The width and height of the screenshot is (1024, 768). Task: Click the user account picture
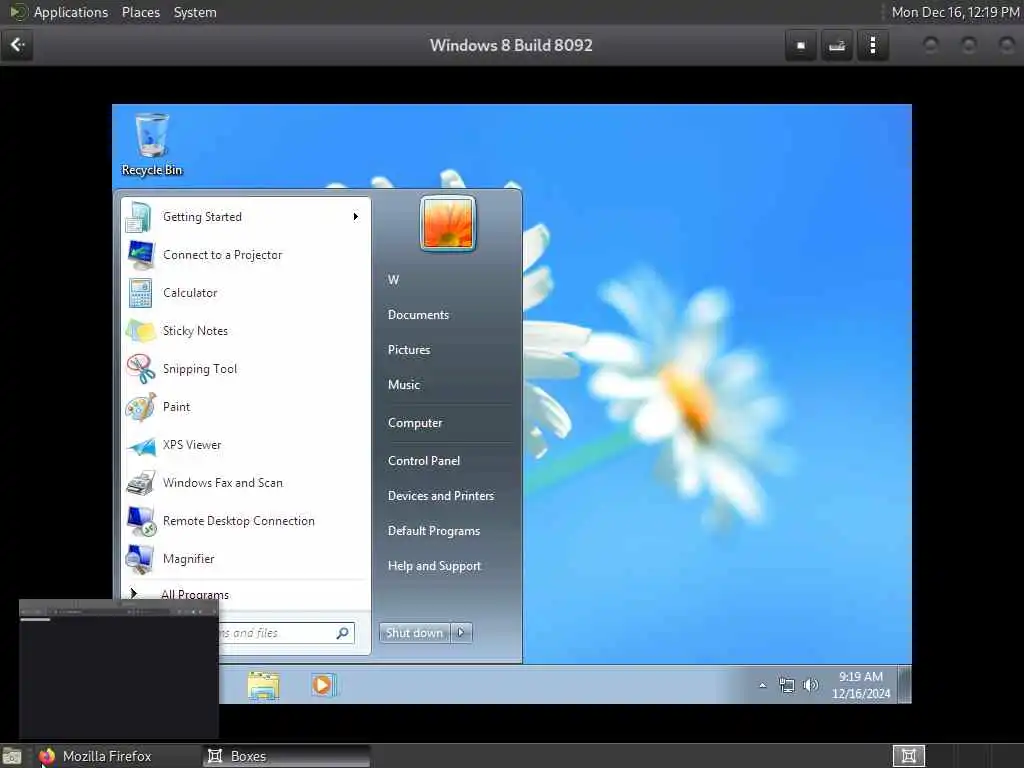(x=448, y=223)
